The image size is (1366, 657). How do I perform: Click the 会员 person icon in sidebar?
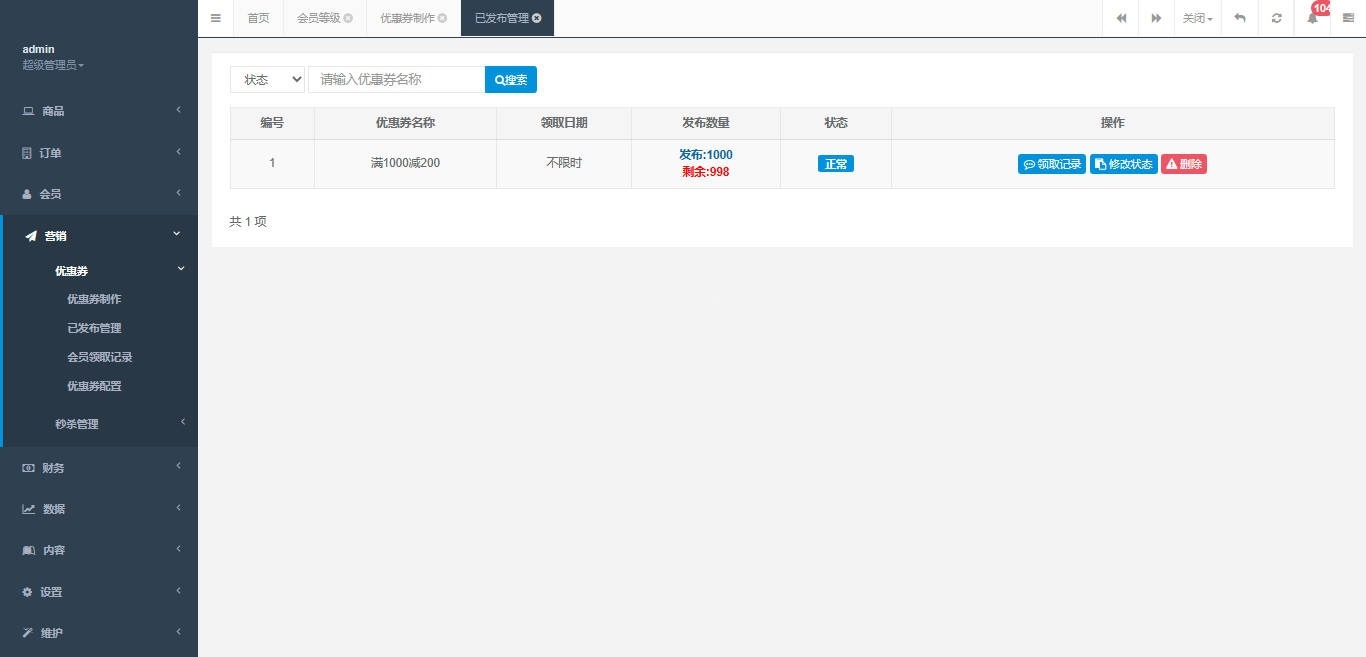pyautogui.click(x=27, y=194)
